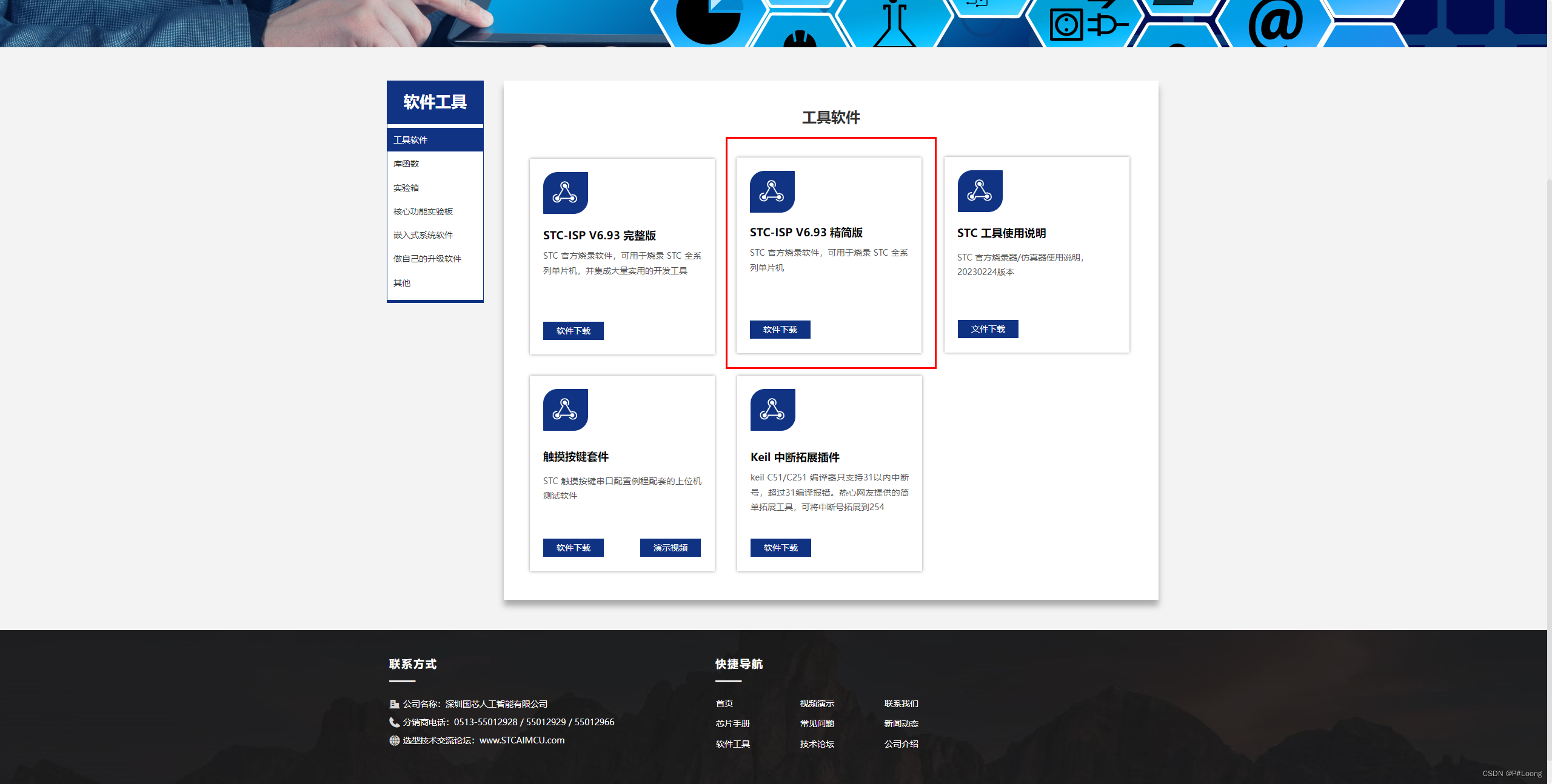
Task: Click the STC-ISP V6.93 完整版 card icon
Action: (565, 193)
